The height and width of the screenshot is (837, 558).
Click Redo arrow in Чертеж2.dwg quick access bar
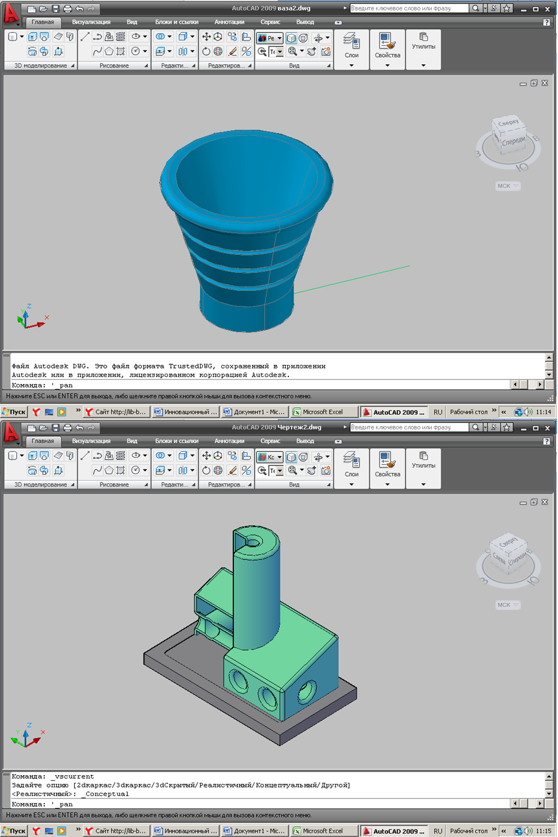[x=91, y=428]
